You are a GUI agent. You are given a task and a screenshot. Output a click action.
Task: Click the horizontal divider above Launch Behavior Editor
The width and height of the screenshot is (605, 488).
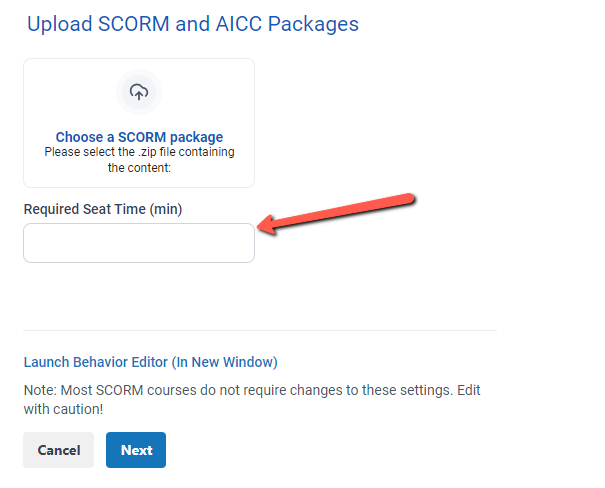(260, 330)
